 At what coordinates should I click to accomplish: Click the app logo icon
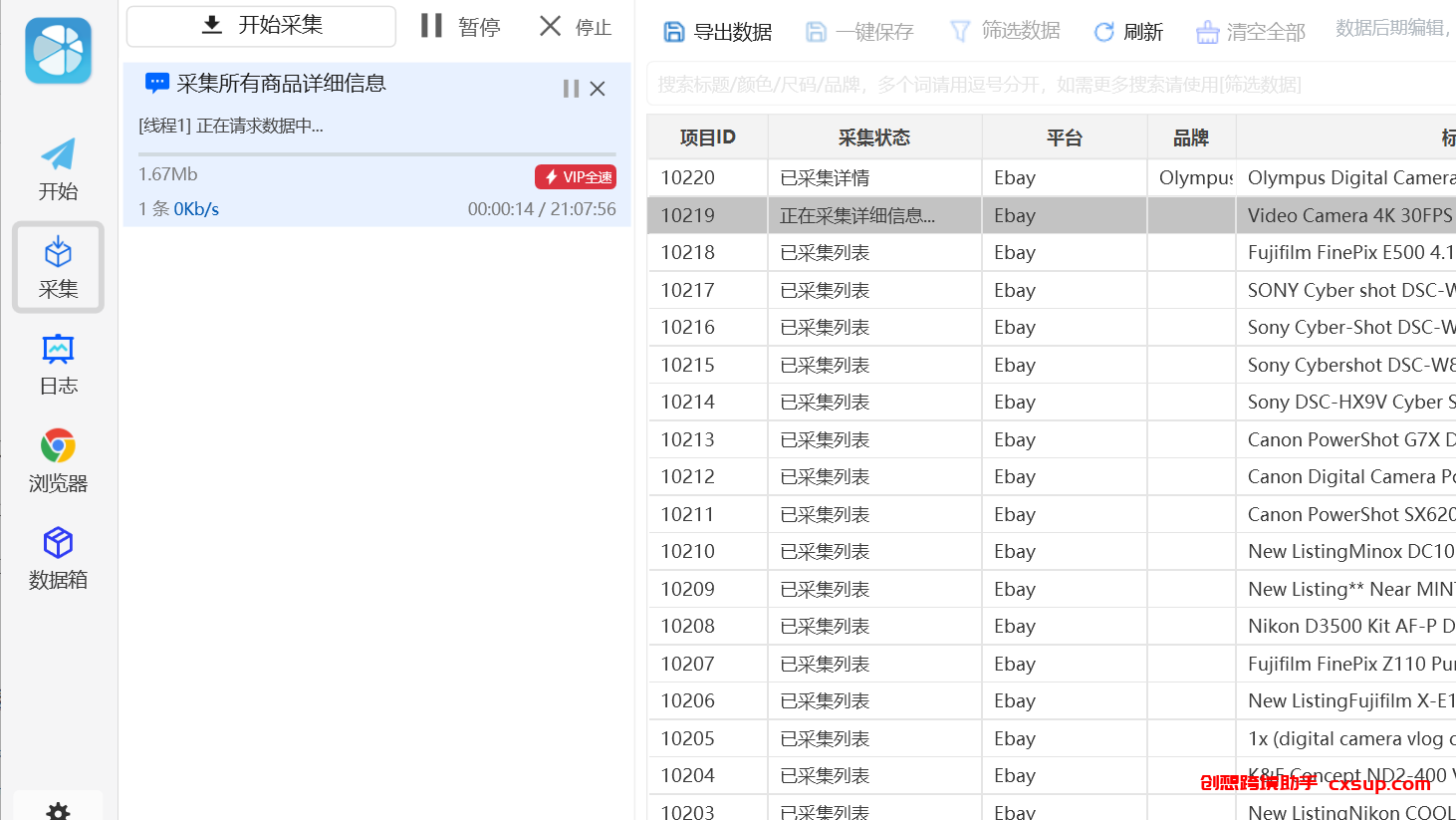coord(59,51)
